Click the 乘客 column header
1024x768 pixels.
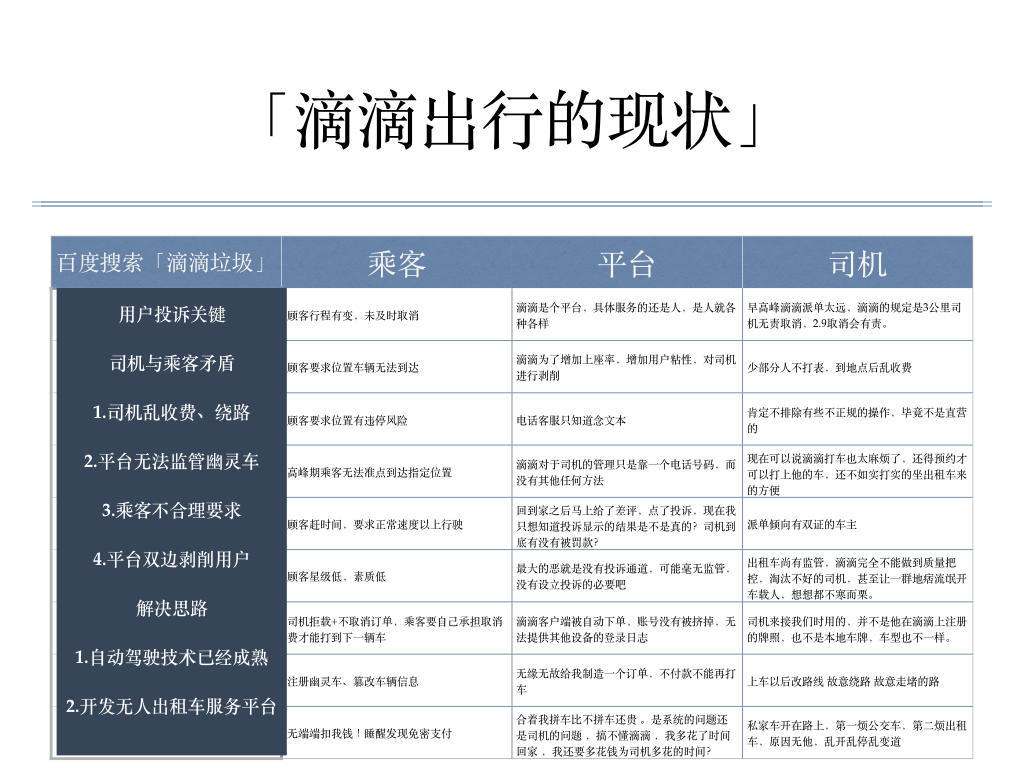(x=396, y=263)
